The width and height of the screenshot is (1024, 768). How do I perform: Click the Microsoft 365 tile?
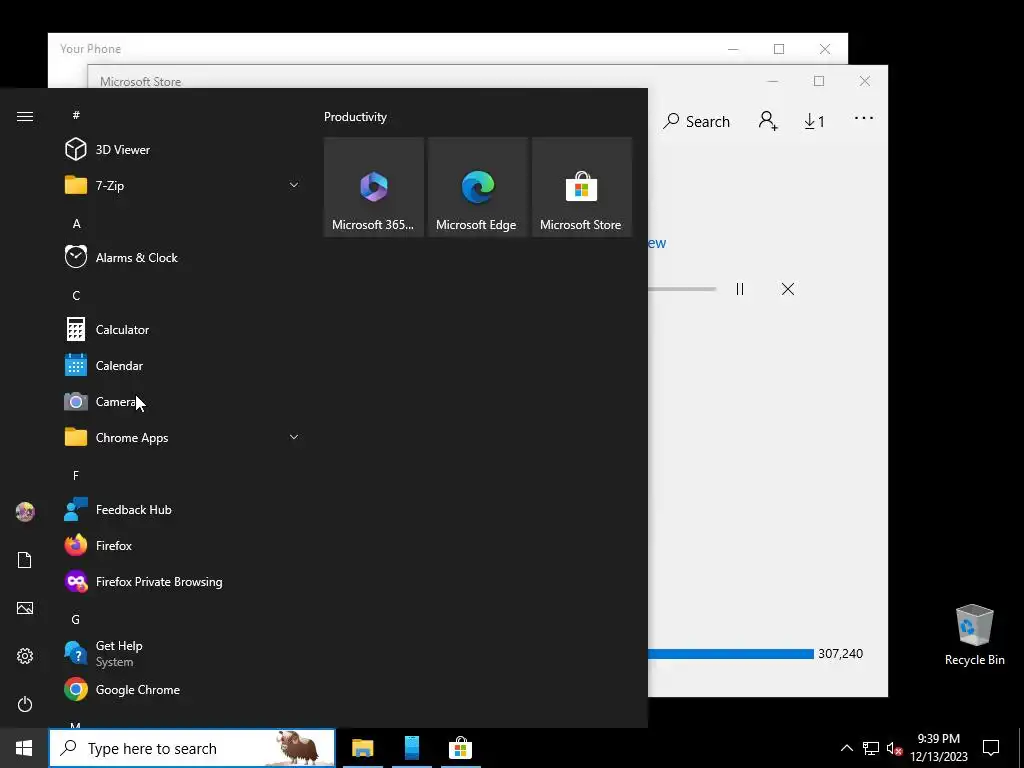point(374,187)
